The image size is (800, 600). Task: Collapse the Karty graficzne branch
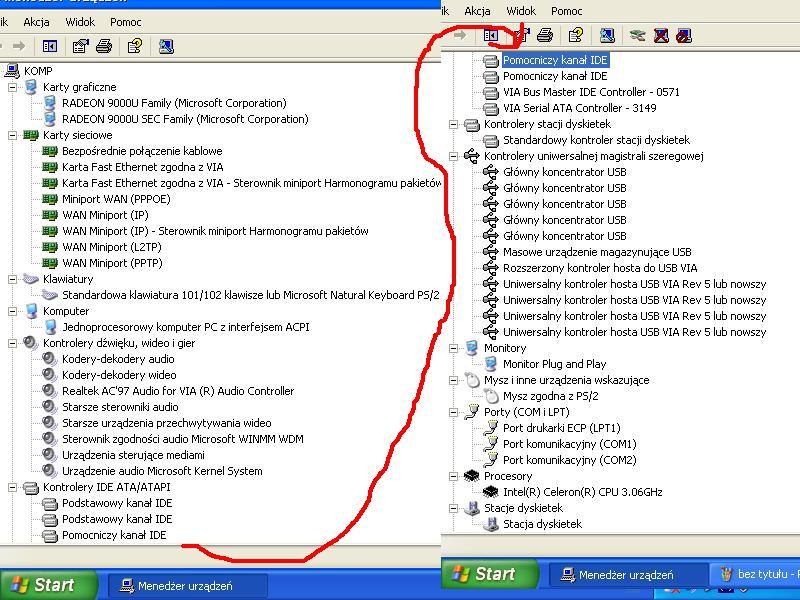point(12,87)
